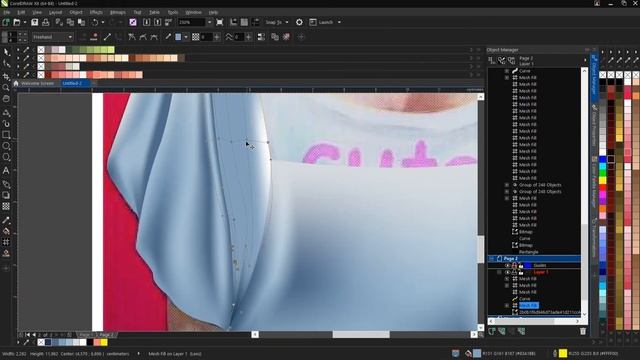This screenshot has height=360, width=640.
Task: Click the New Layer icon in Object Manager
Action: pos(492,331)
